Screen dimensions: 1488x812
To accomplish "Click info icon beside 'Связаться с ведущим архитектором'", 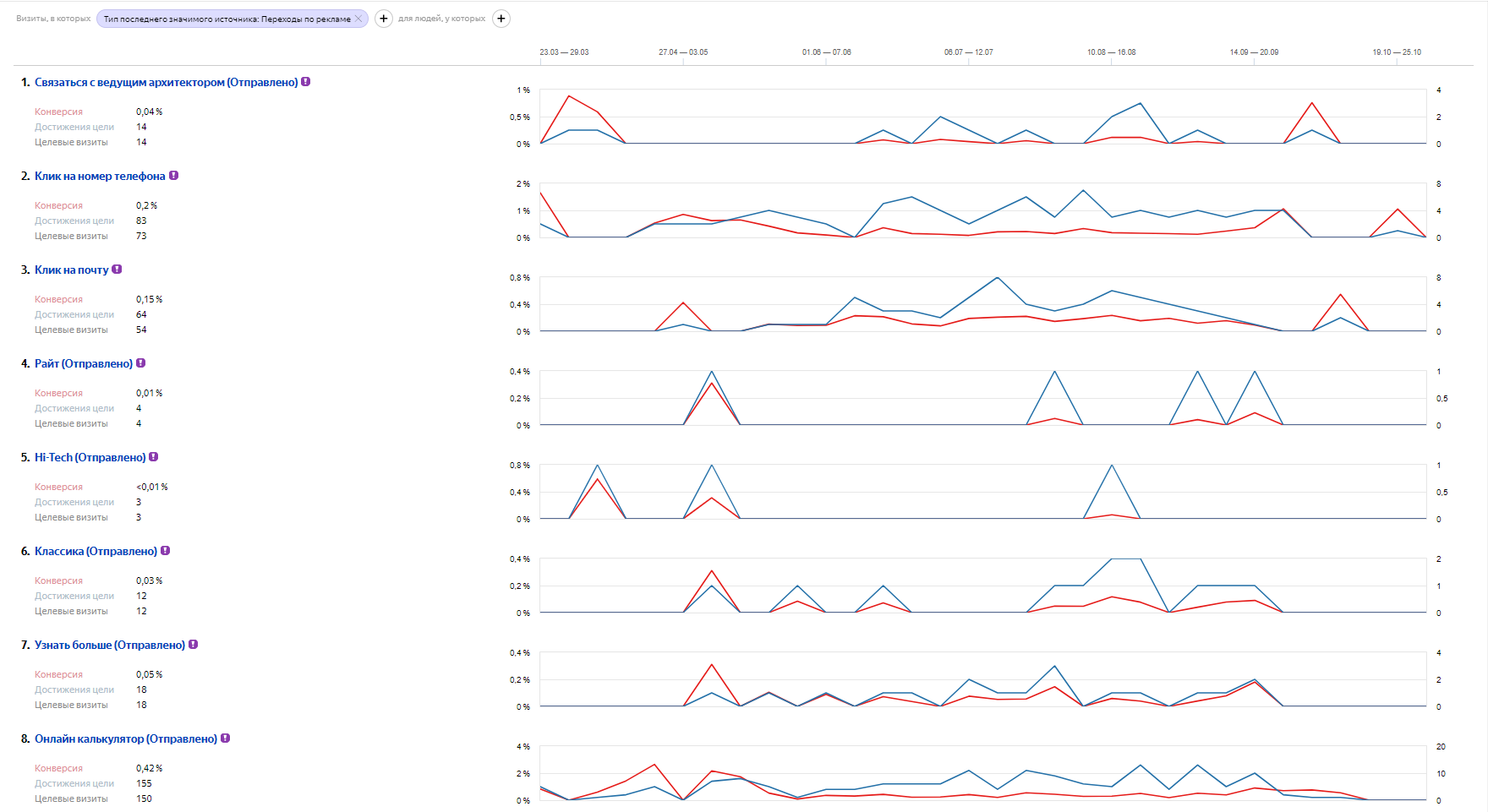I will pyautogui.click(x=306, y=82).
